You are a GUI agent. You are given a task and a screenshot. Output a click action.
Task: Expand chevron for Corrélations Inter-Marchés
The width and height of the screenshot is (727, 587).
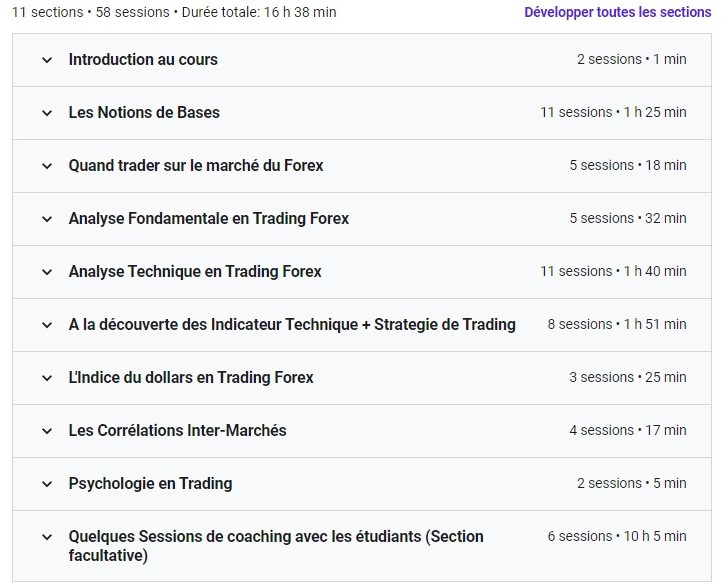coord(46,431)
